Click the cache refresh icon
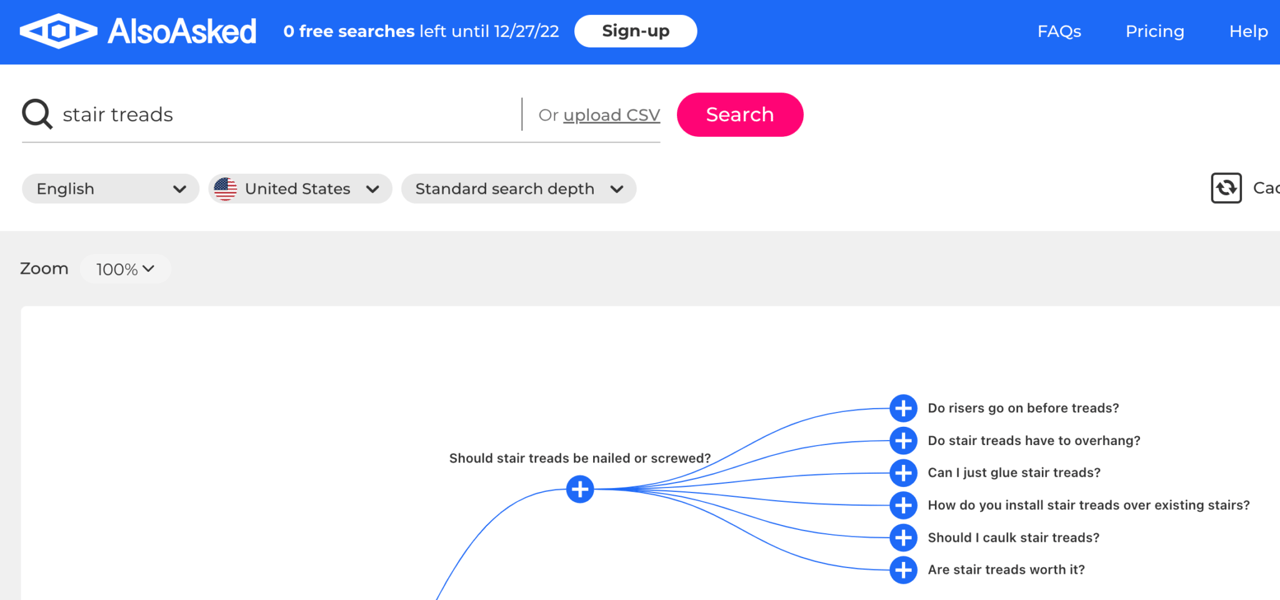The width and height of the screenshot is (1280, 600). (x=1226, y=188)
